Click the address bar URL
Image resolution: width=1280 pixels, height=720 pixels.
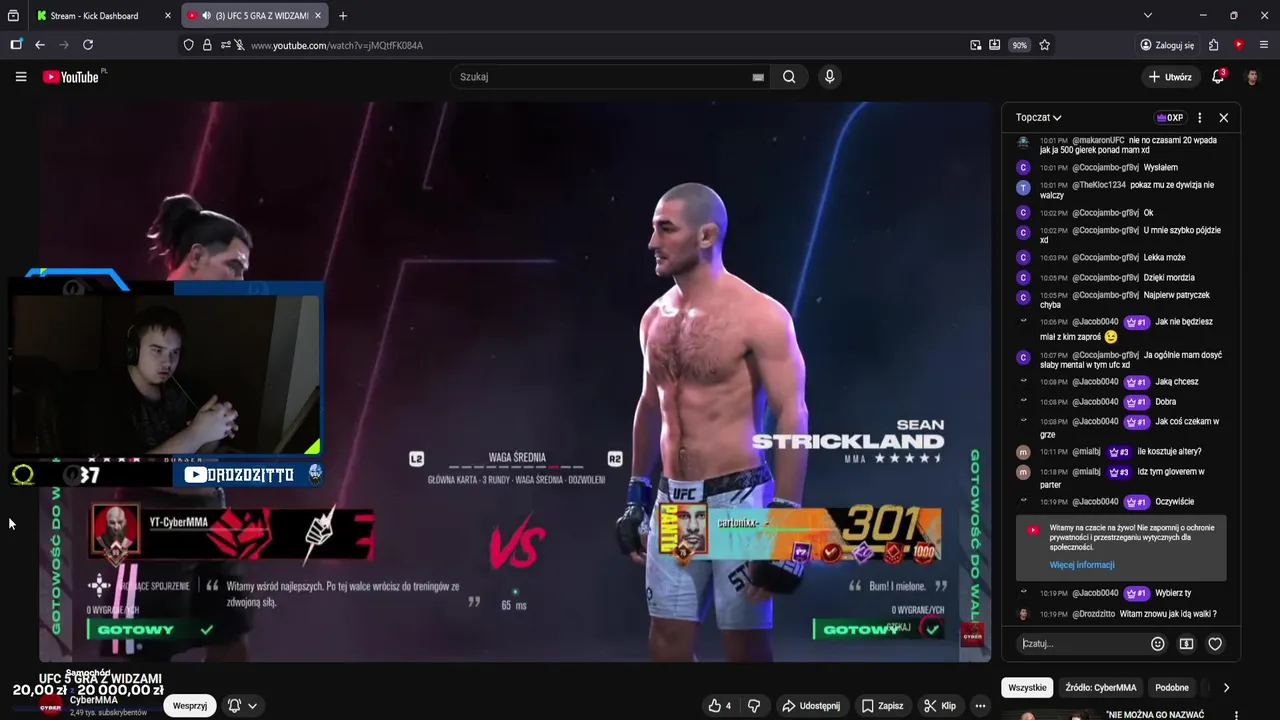(x=337, y=45)
